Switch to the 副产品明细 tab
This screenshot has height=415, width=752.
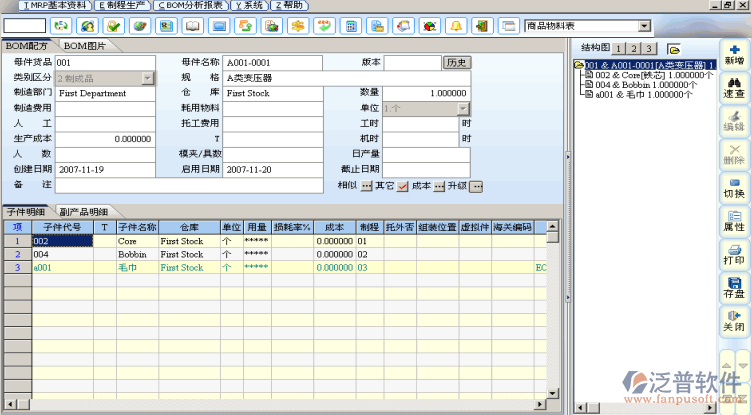pos(83,212)
